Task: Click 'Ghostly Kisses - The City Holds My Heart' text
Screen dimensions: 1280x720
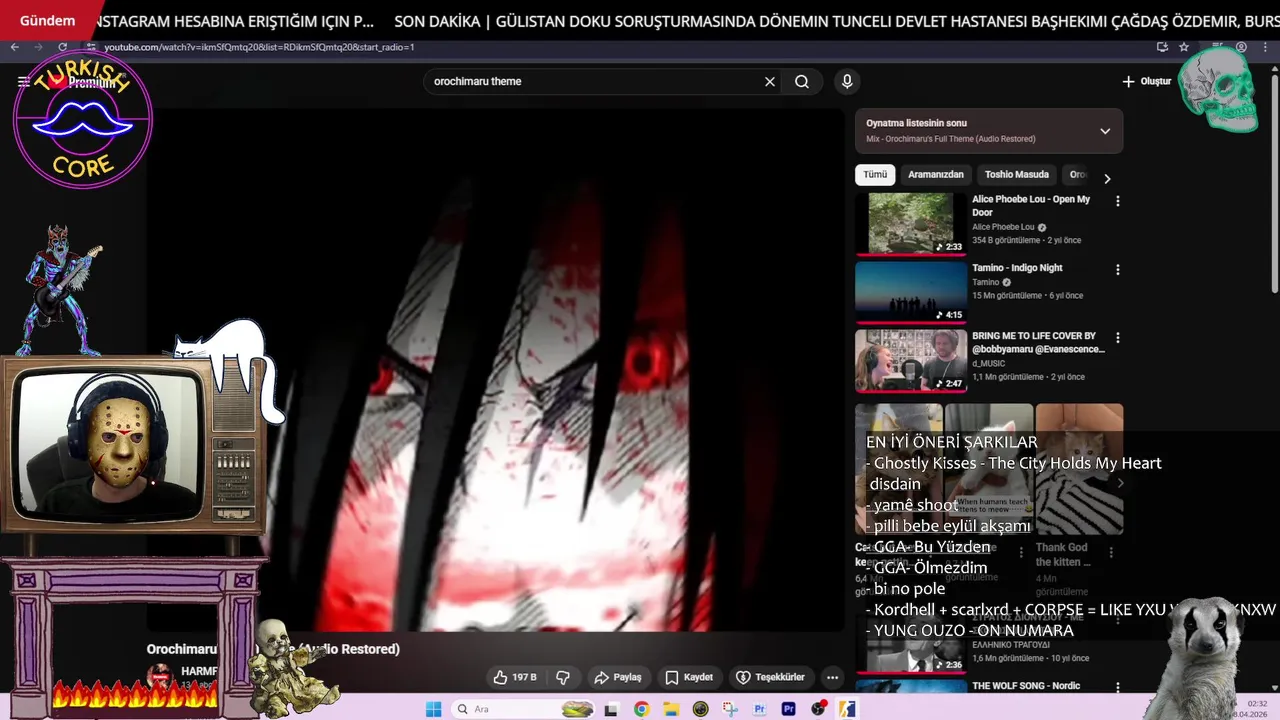Action: point(1018,463)
